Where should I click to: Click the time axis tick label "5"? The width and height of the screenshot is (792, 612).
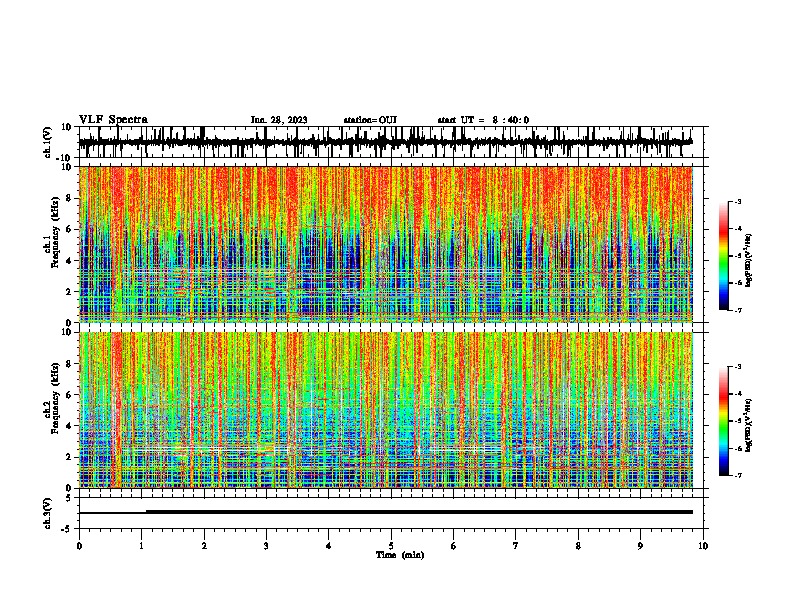click(x=391, y=546)
